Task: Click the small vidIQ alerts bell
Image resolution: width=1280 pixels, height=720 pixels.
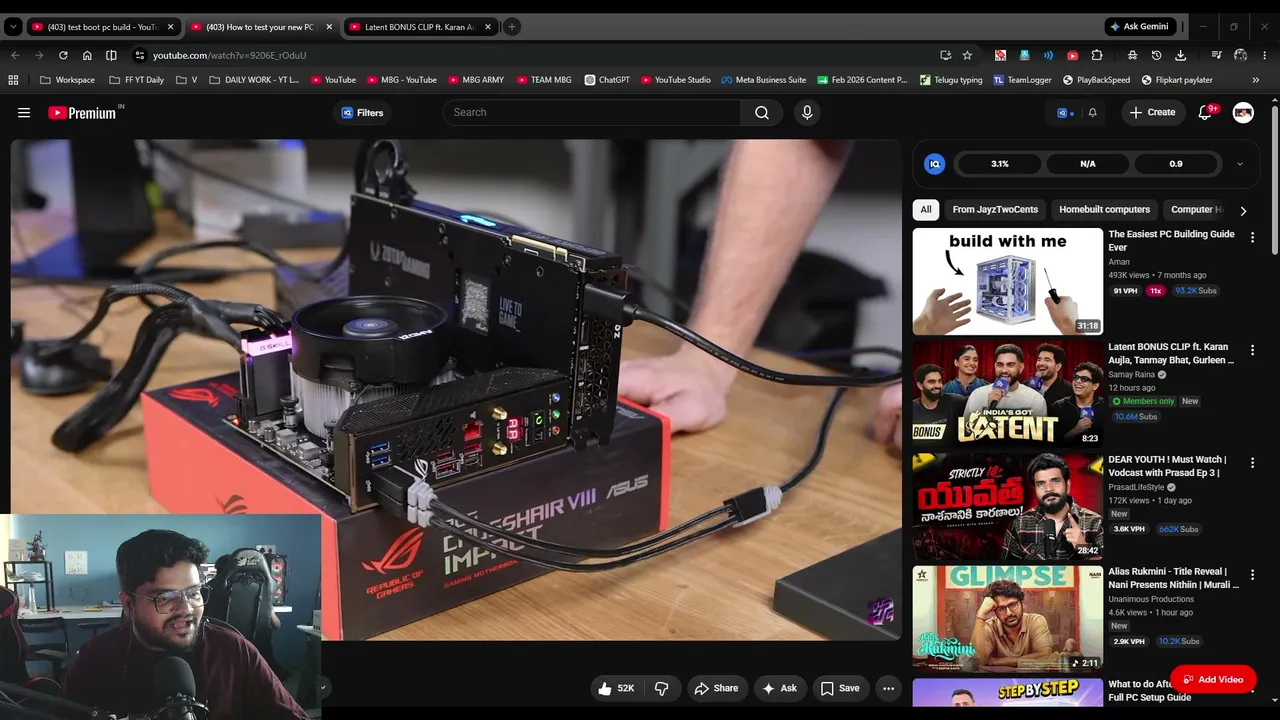Action: point(1092,113)
